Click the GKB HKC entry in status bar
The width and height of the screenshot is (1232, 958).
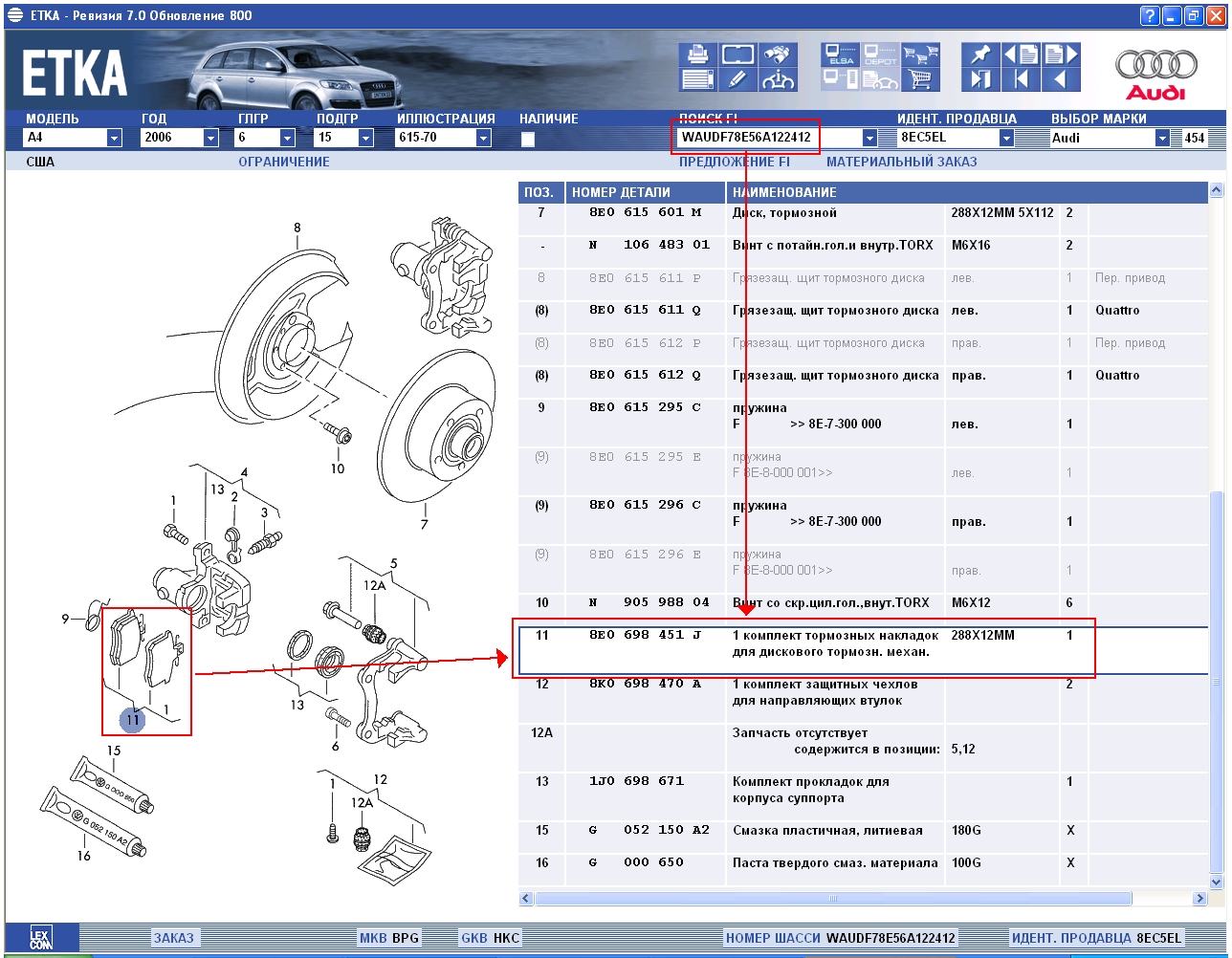[490, 938]
